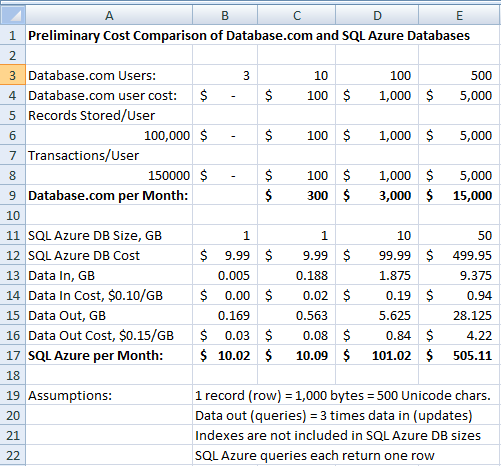Click the 10.09 monthly total cell
This screenshot has width=501, height=466.
coord(296,355)
